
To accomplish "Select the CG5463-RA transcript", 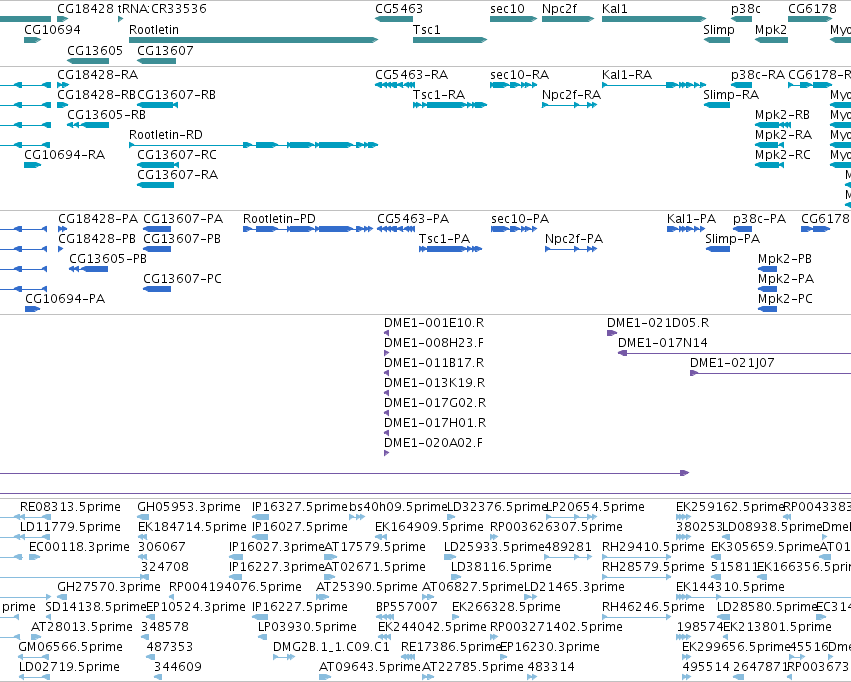I will click(395, 85).
